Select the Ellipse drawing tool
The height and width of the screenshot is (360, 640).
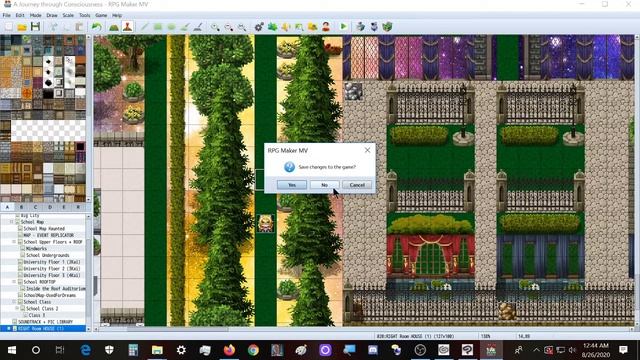pos(171,27)
